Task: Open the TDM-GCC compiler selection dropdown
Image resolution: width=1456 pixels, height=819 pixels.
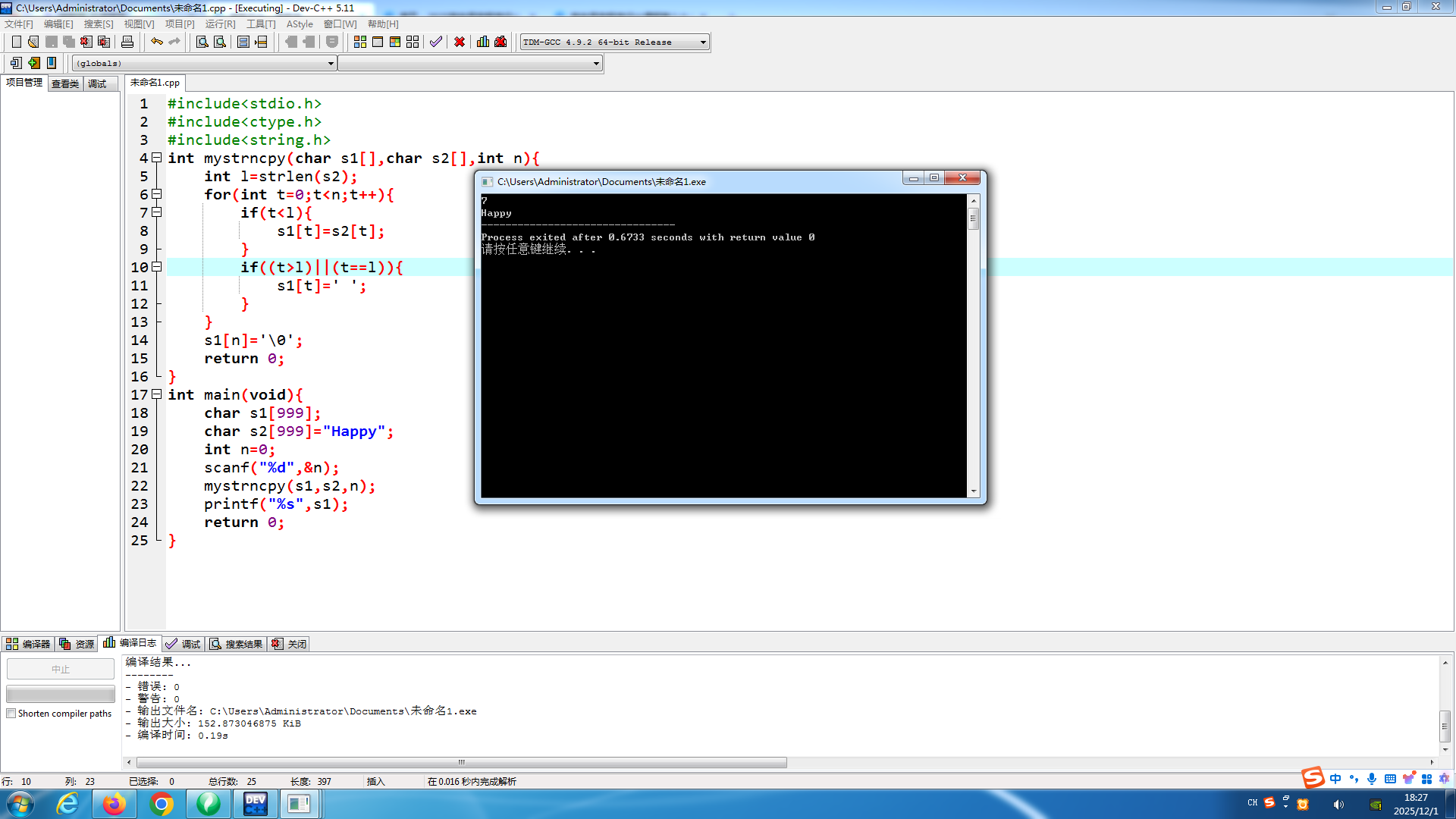Action: pos(703,42)
